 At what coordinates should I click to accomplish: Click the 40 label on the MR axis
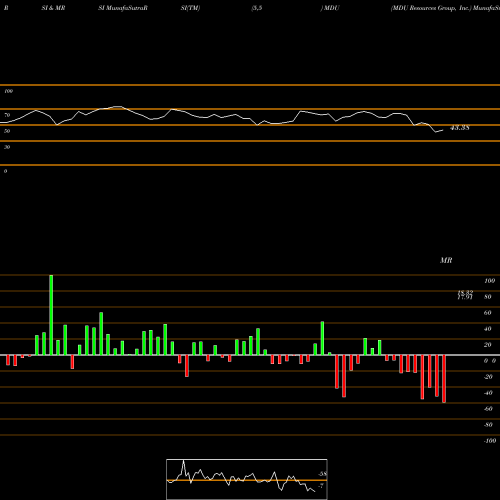click(488, 329)
